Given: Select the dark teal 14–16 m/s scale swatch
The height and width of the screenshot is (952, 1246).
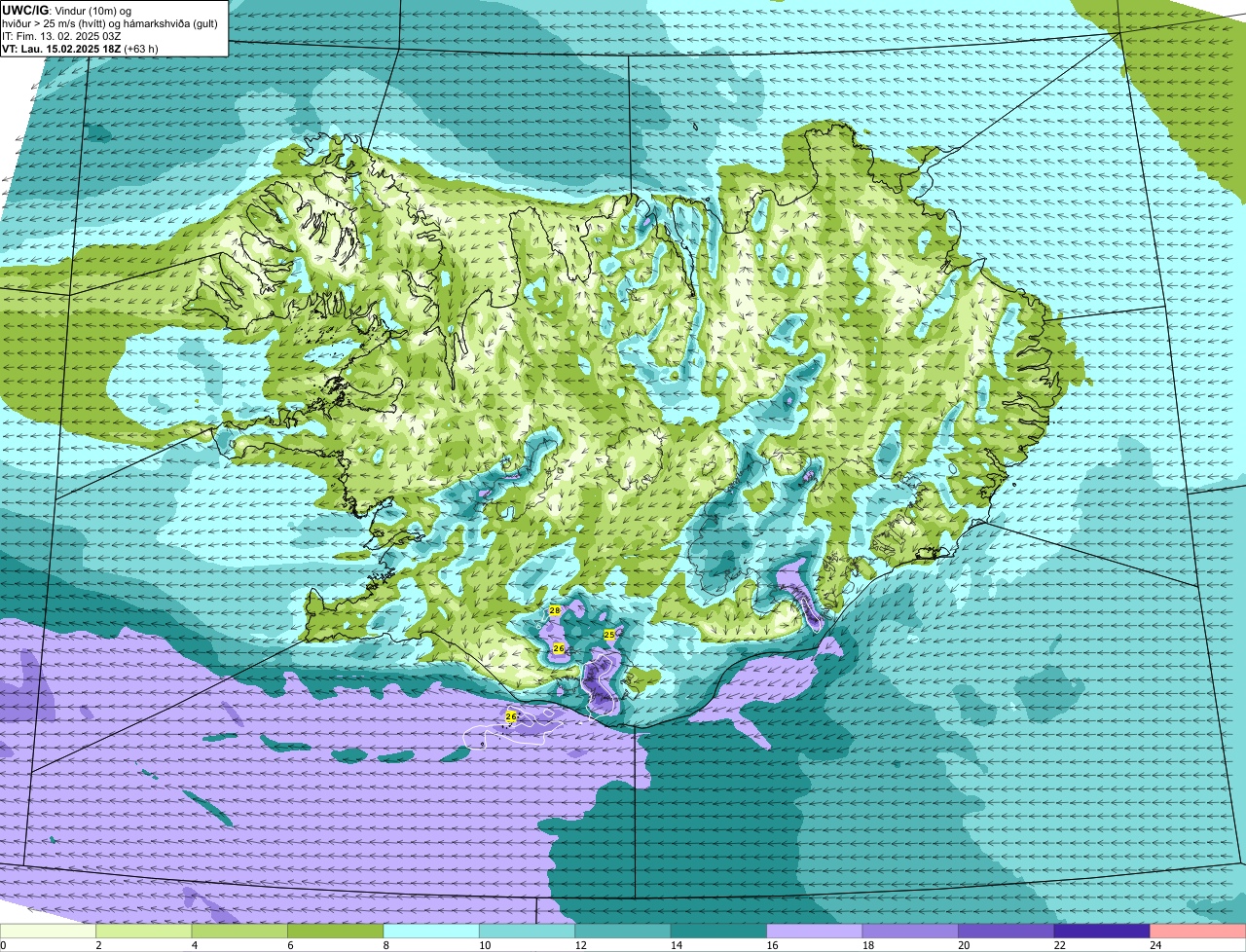Looking at the screenshot, I should click(x=719, y=932).
